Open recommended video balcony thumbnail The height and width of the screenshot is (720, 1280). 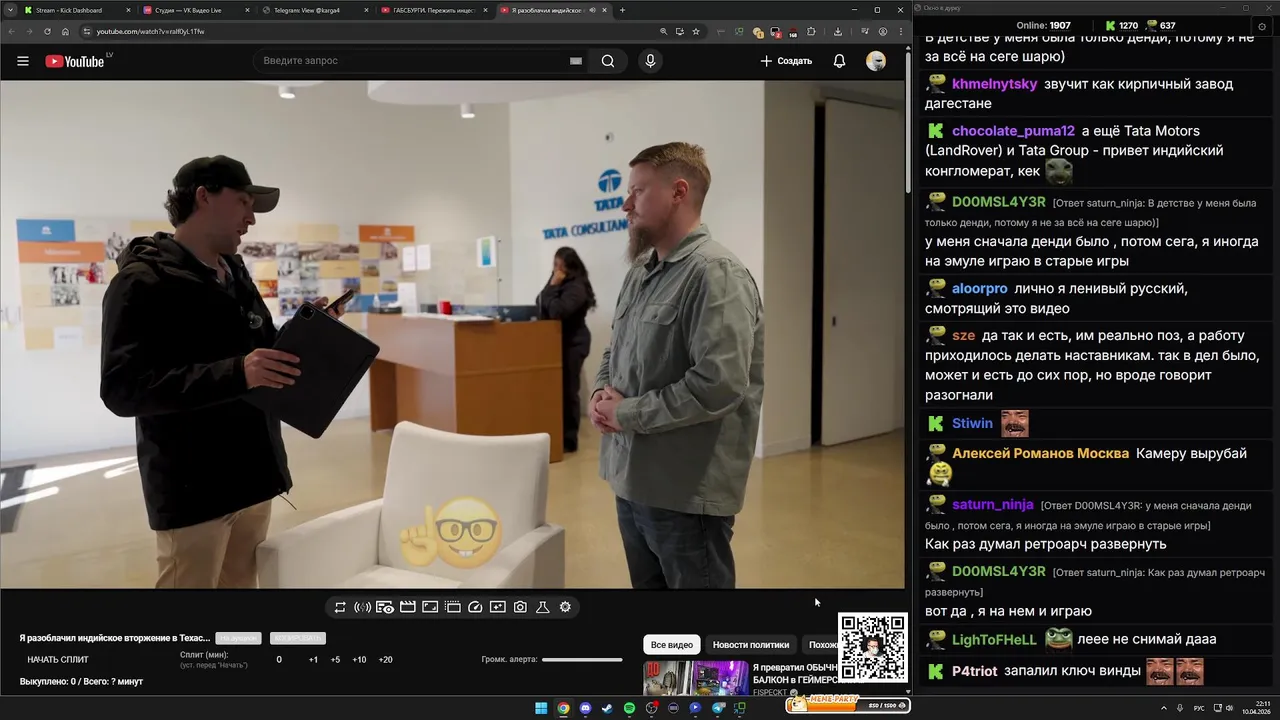696,679
